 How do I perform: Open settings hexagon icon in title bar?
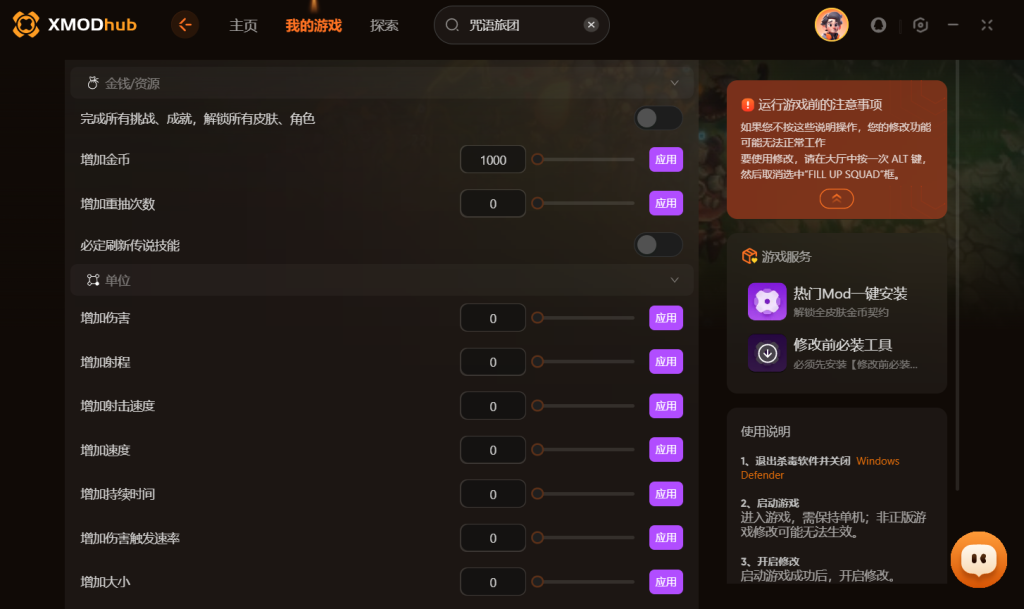coord(920,25)
